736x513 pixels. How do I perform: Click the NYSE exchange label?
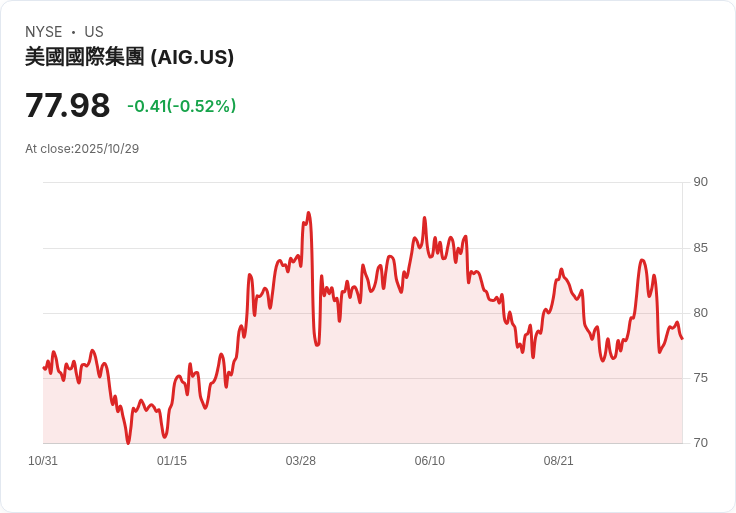(x=44, y=32)
